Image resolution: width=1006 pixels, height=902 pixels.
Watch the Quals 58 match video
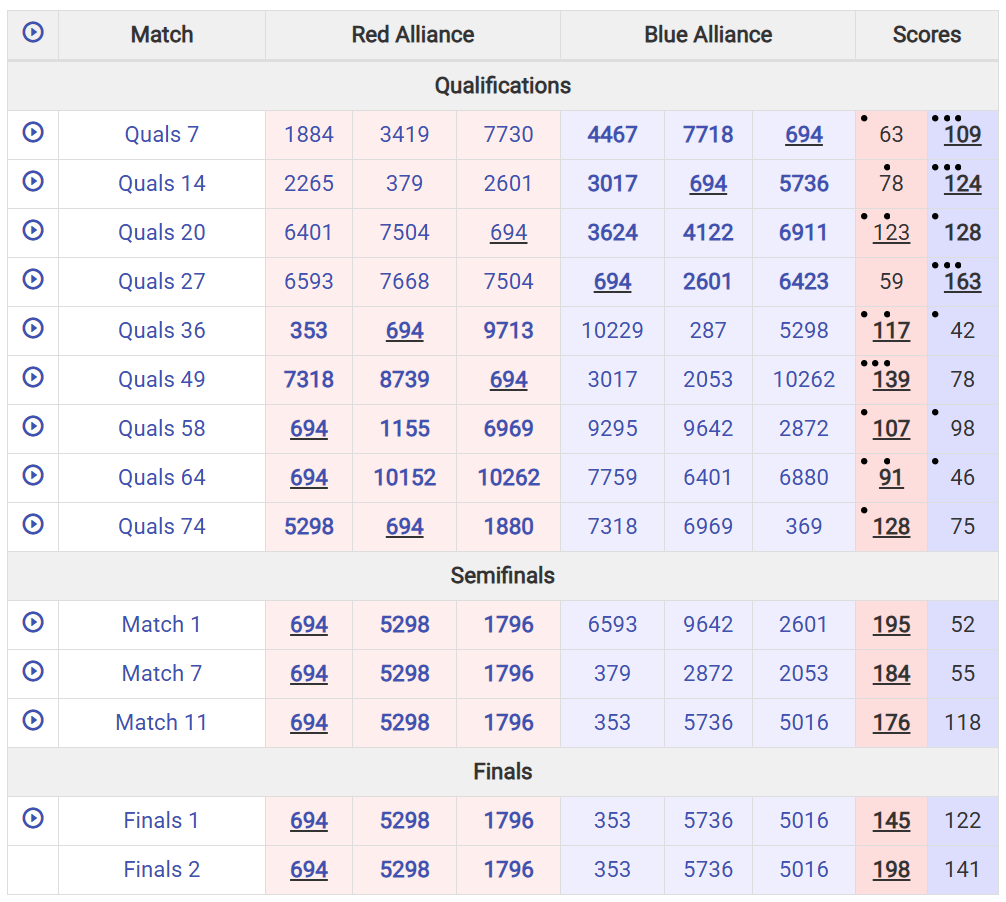pos(33,426)
